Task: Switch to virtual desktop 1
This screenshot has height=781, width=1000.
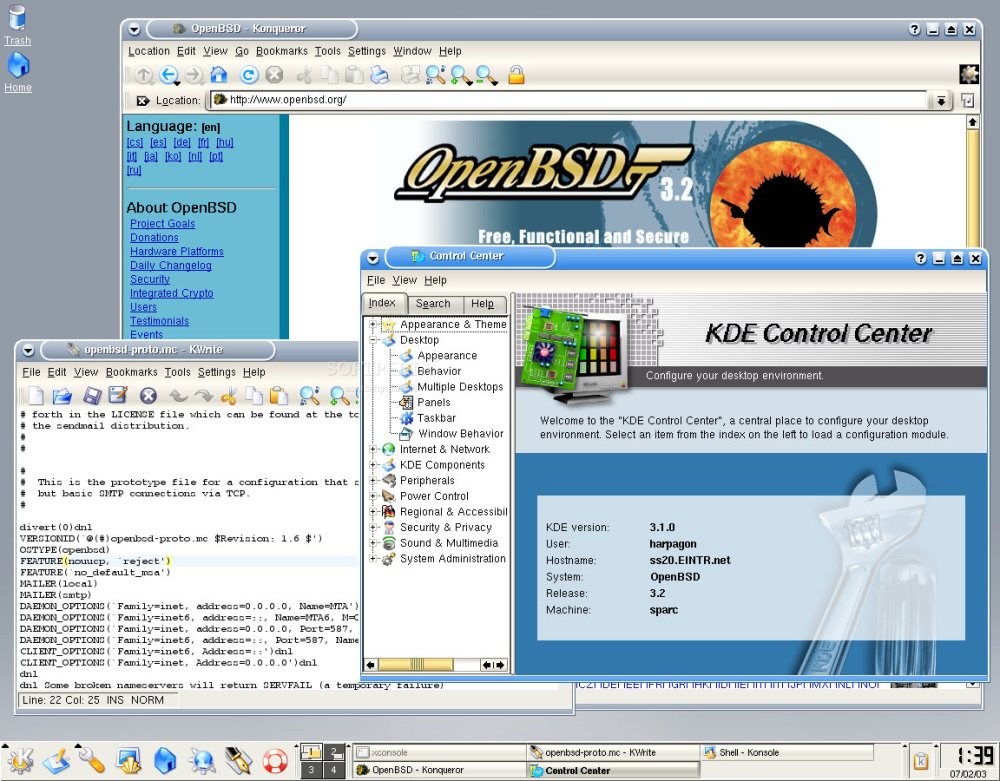Action: [311, 752]
